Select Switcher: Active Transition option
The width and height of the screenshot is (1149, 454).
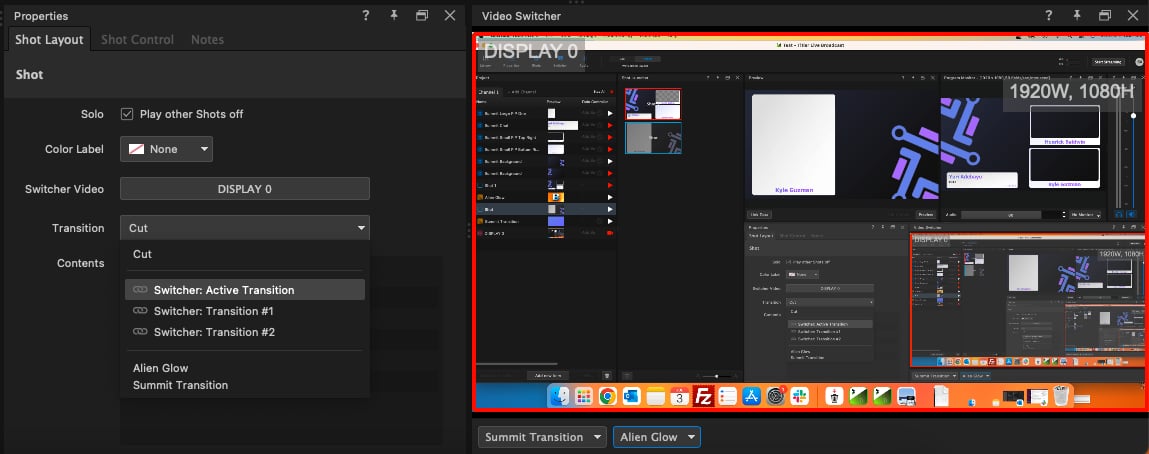(245, 290)
